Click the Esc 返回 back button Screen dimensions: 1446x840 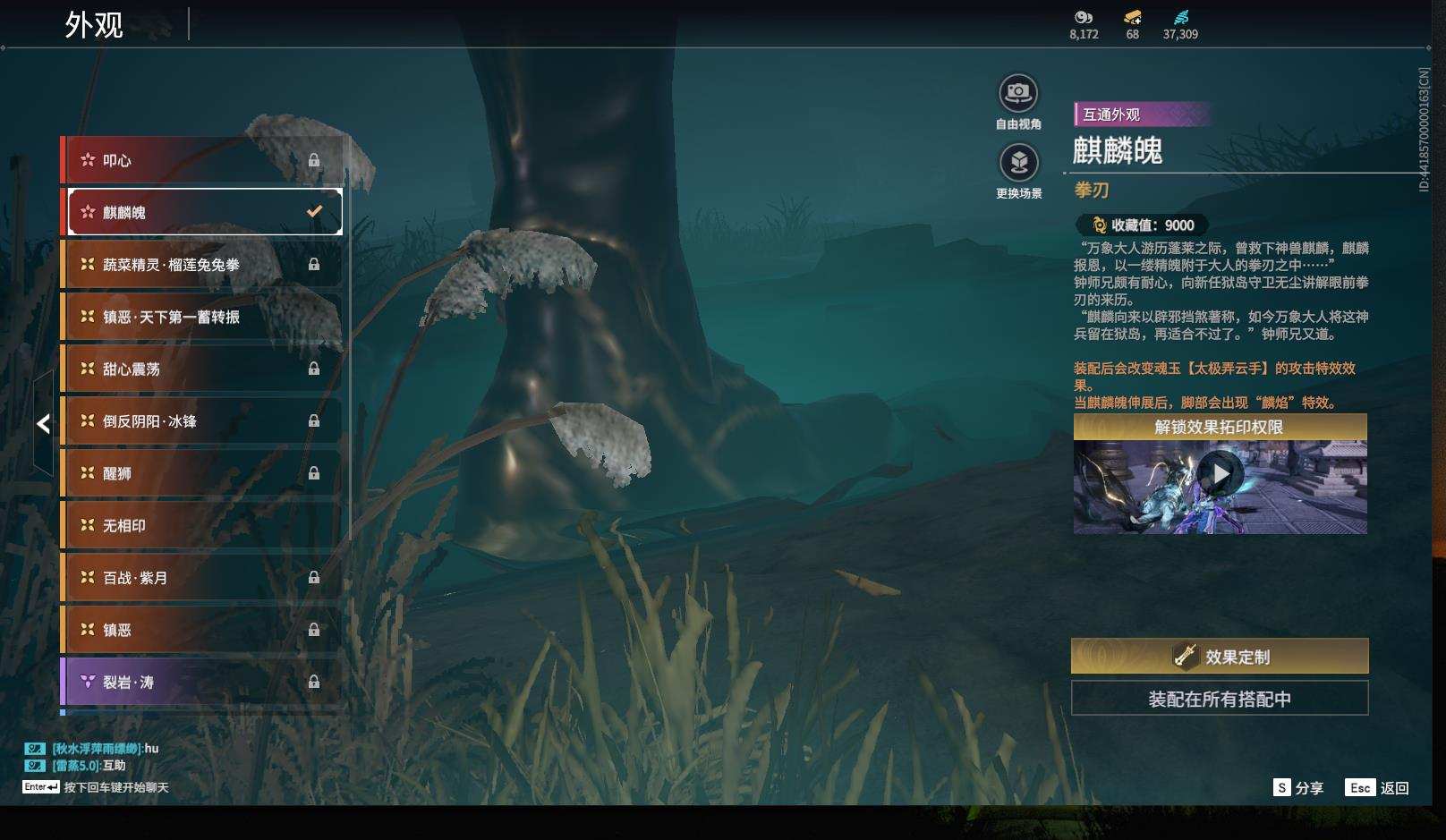coord(1377,787)
